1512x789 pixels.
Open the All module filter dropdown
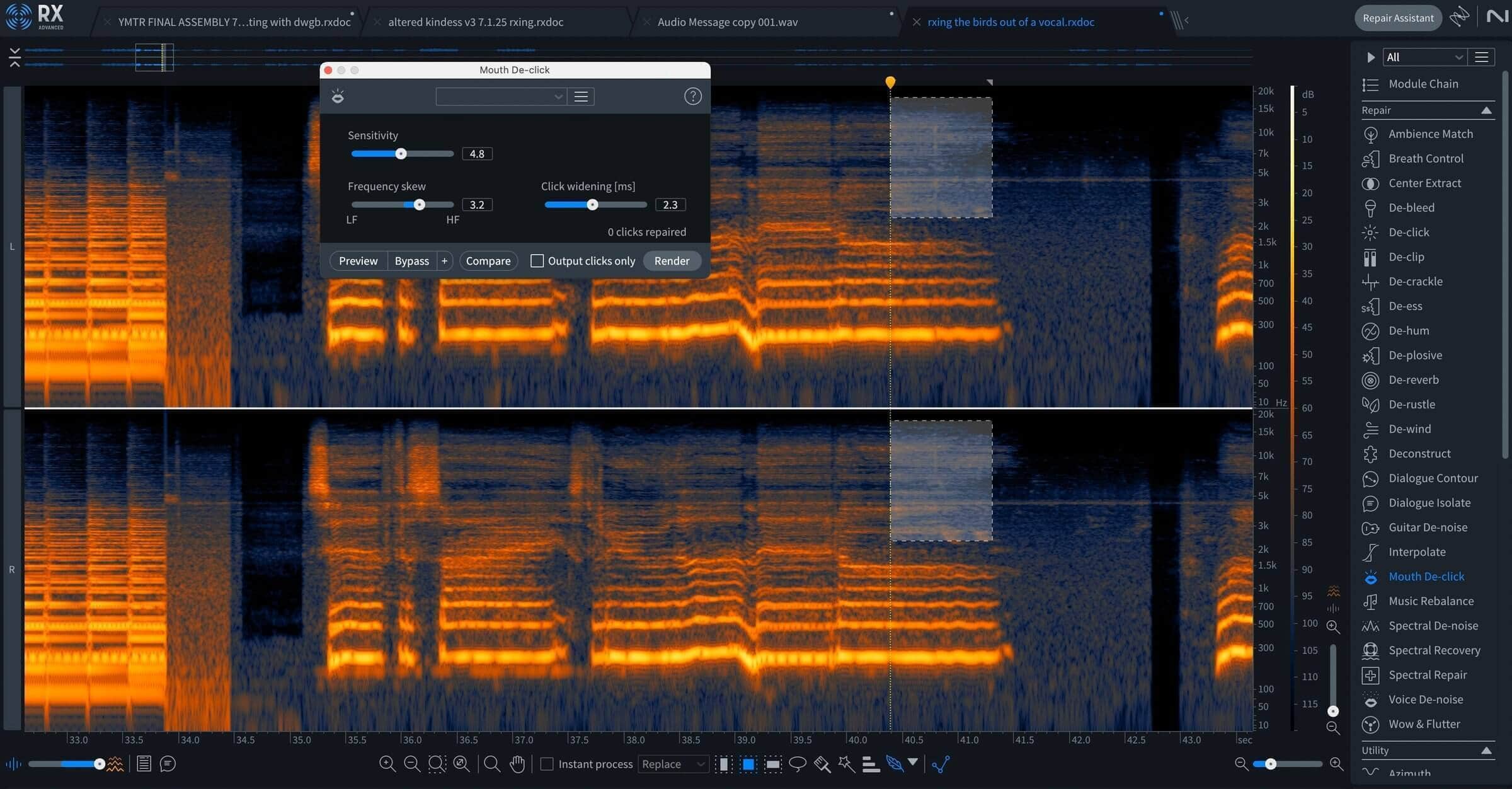(1424, 57)
